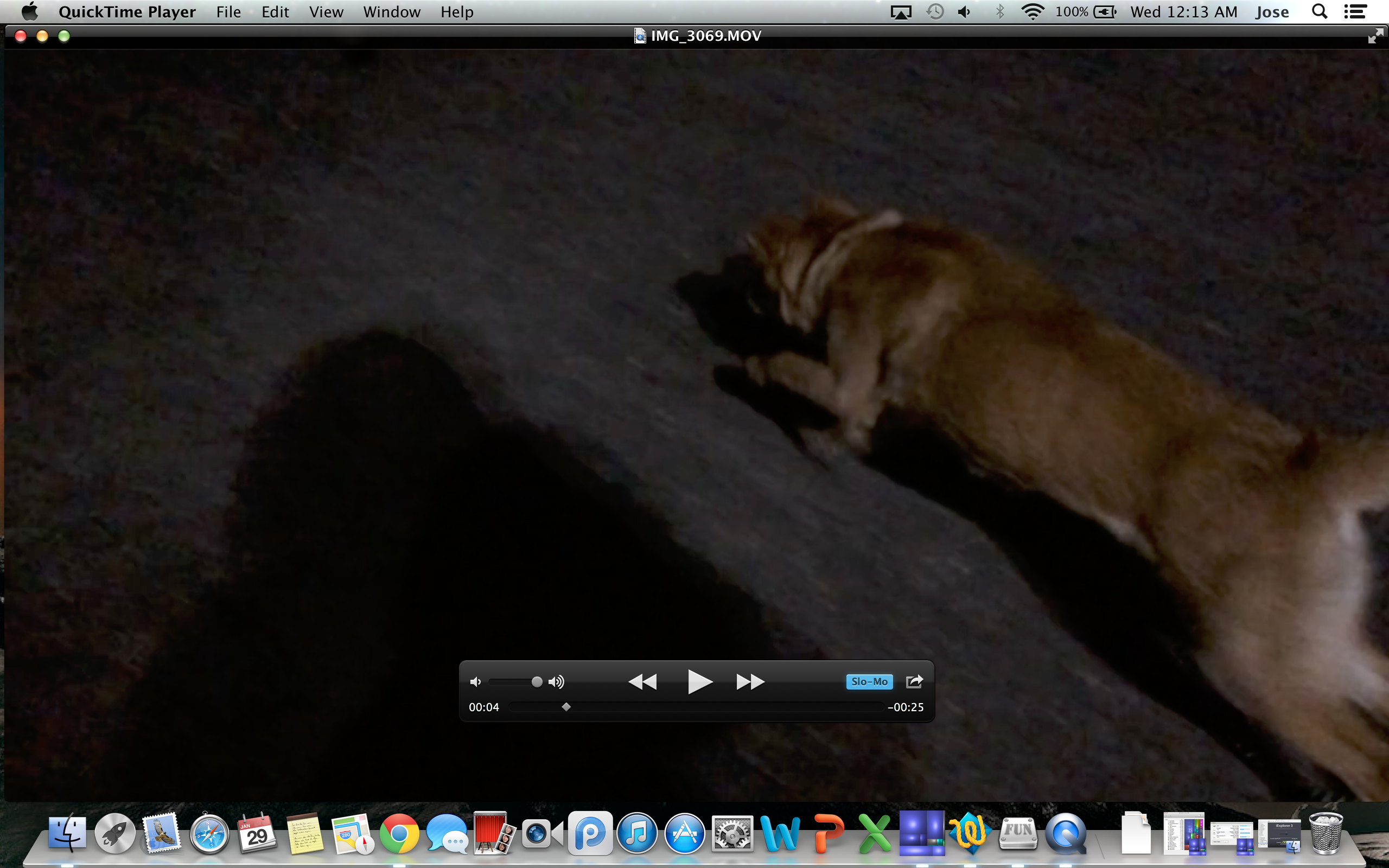
Task: Click the rewind button
Action: click(642, 682)
